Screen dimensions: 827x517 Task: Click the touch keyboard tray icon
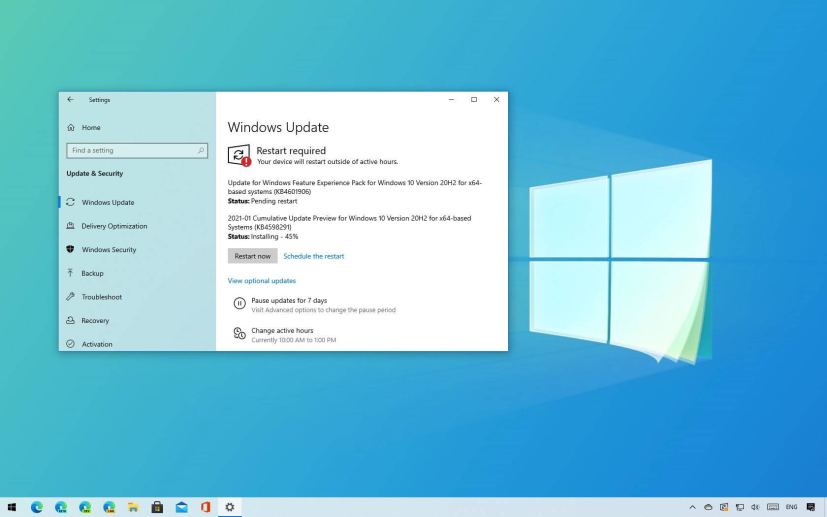pos(773,507)
